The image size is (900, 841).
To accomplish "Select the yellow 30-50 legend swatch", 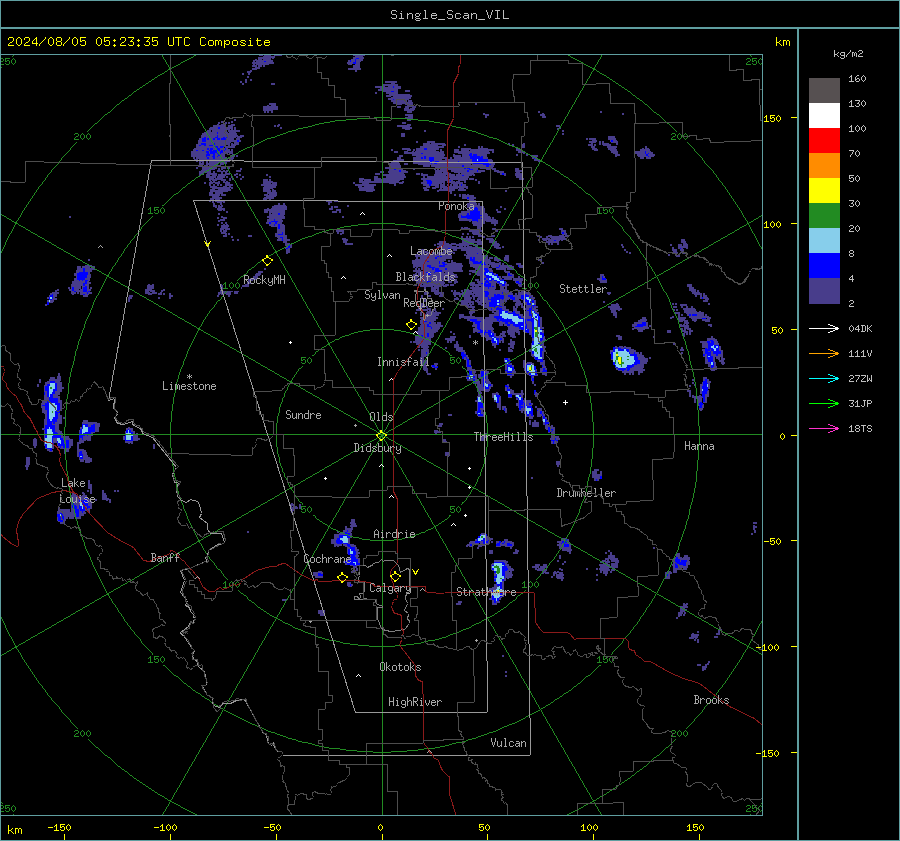I will [824, 191].
